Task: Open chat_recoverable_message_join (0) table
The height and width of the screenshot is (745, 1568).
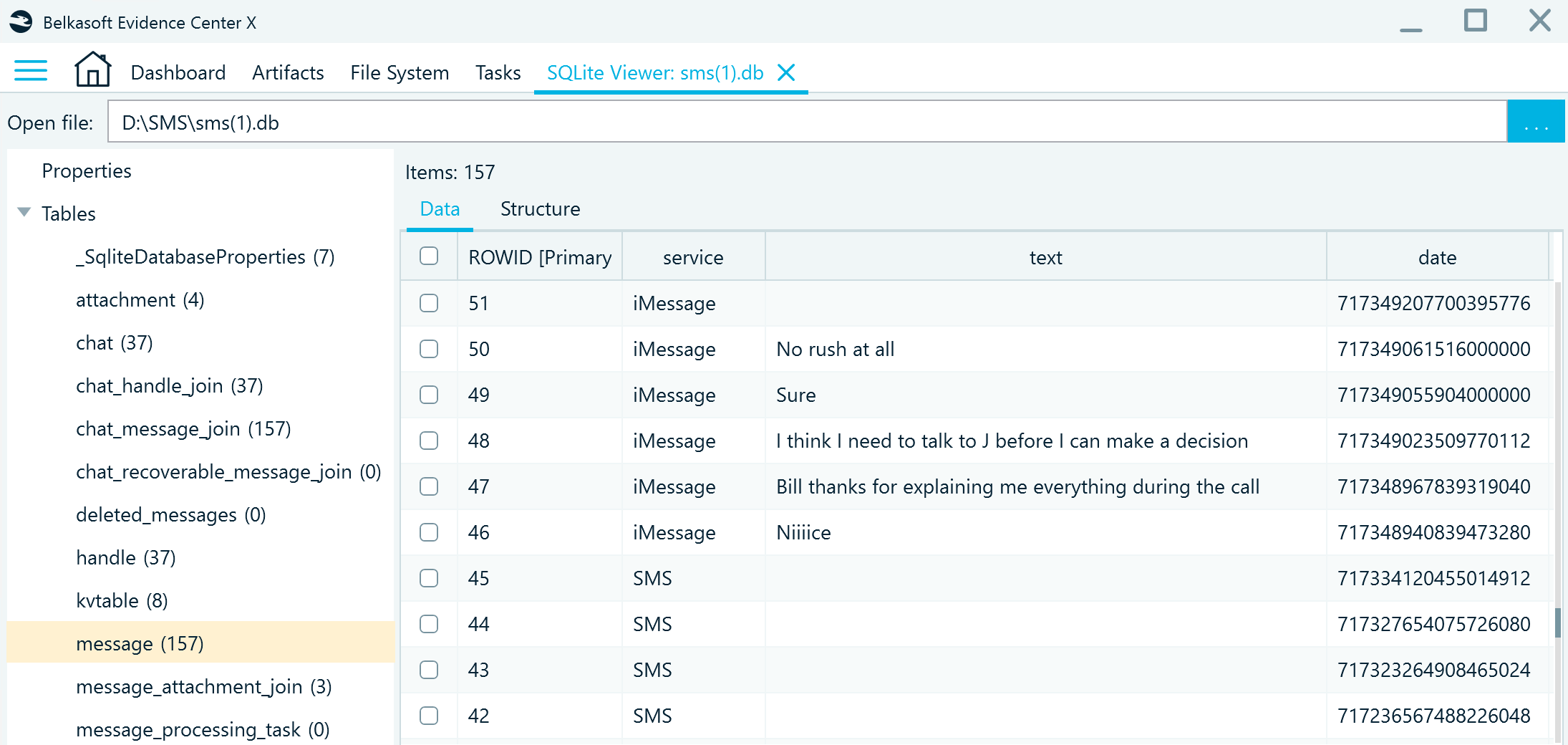Action: (228, 471)
